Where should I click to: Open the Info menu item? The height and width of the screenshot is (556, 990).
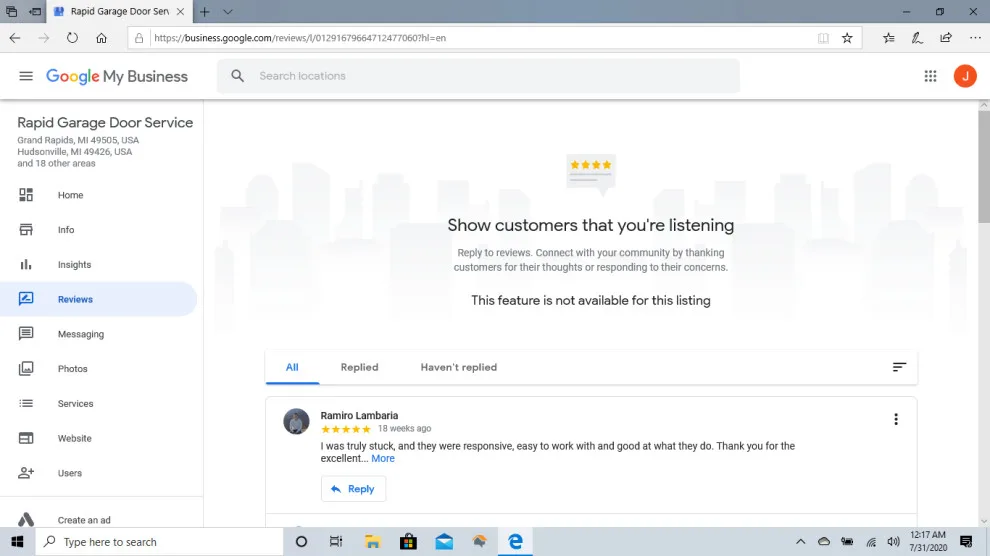point(66,230)
